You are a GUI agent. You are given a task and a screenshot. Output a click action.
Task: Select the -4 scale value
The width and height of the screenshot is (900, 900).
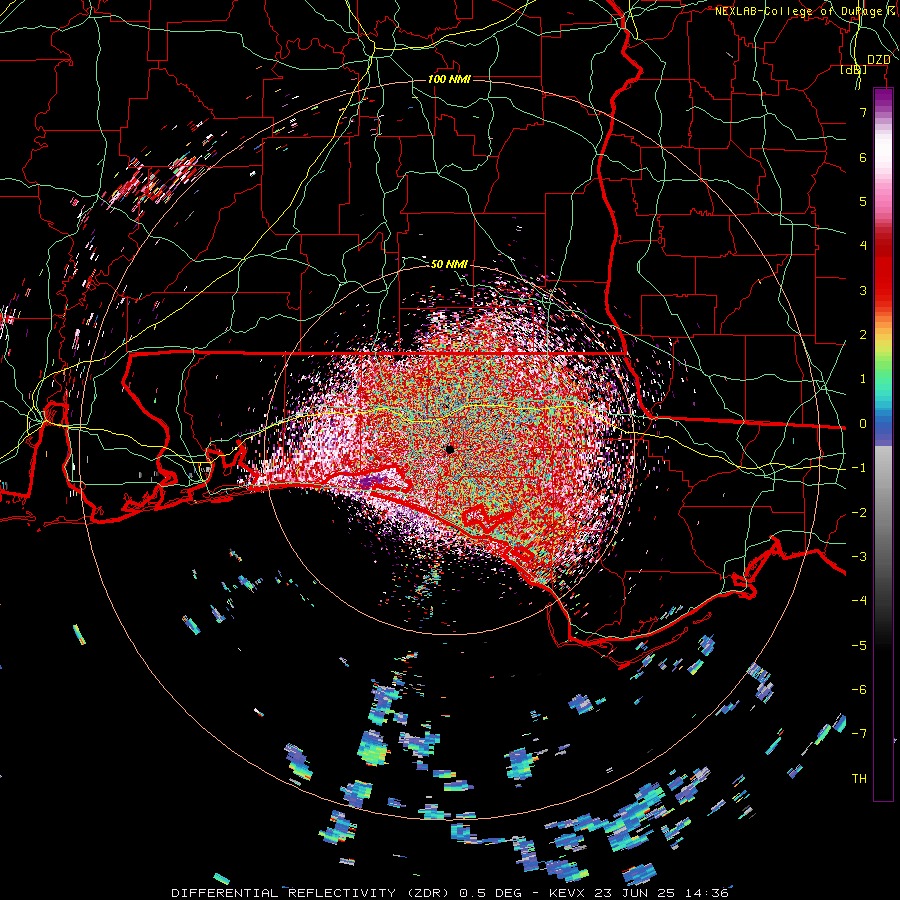coord(859,601)
